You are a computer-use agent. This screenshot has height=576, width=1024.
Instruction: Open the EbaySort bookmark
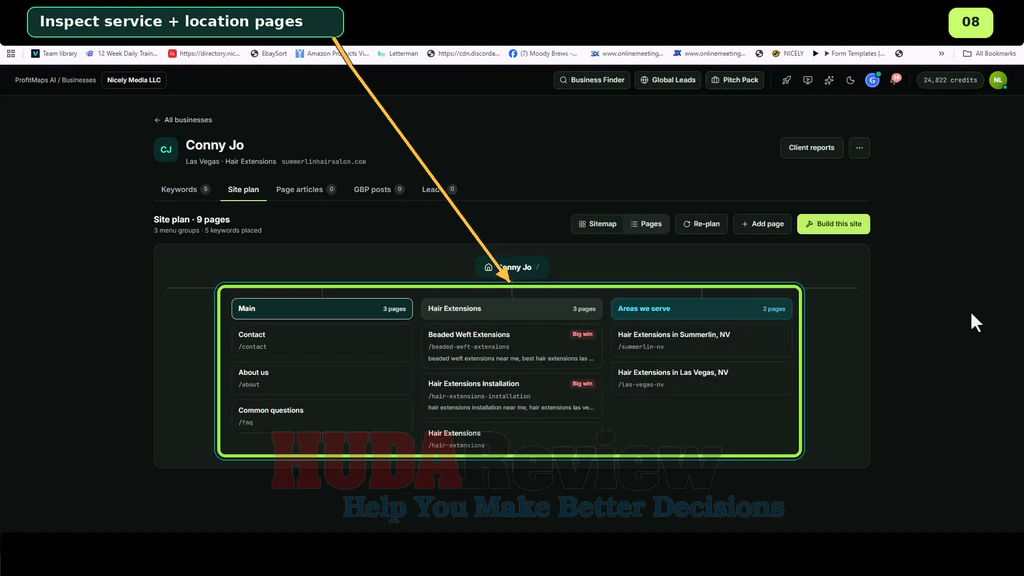268,54
